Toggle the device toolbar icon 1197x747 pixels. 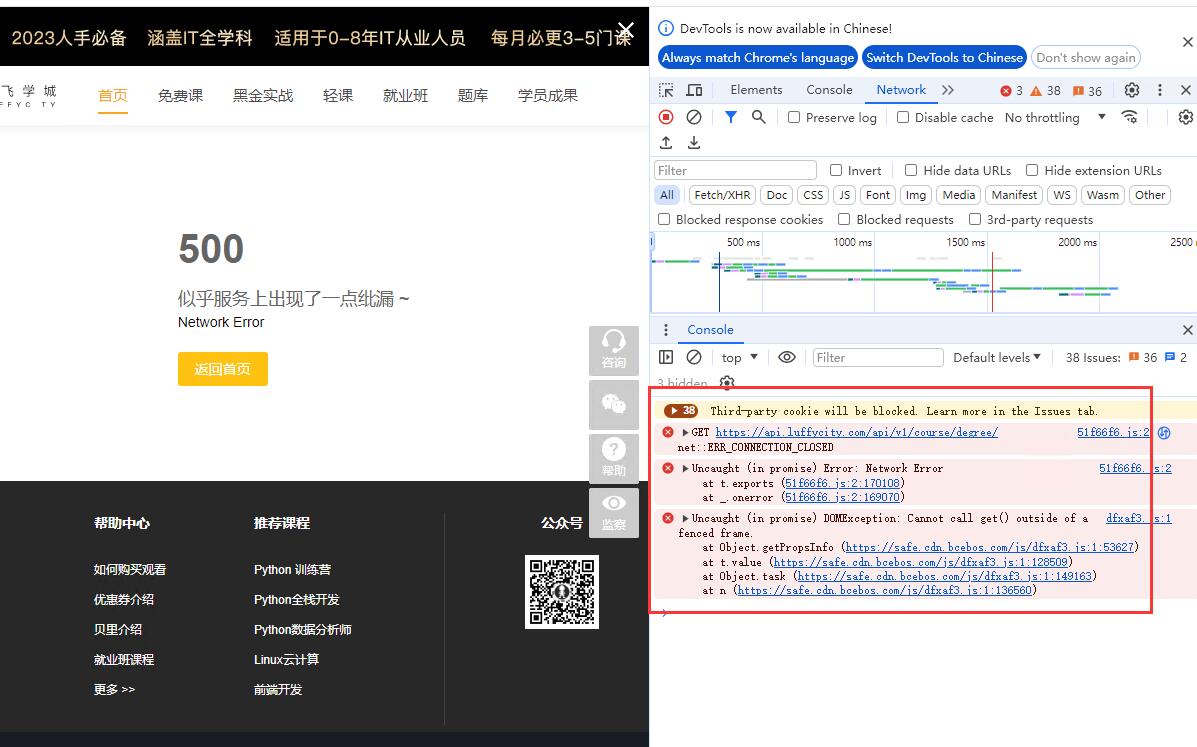pyautogui.click(x=694, y=90)
